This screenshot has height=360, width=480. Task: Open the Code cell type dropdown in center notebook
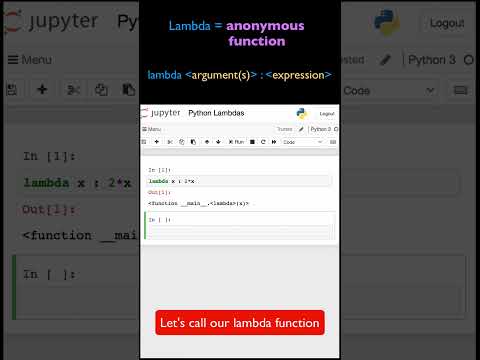[303, 142]
